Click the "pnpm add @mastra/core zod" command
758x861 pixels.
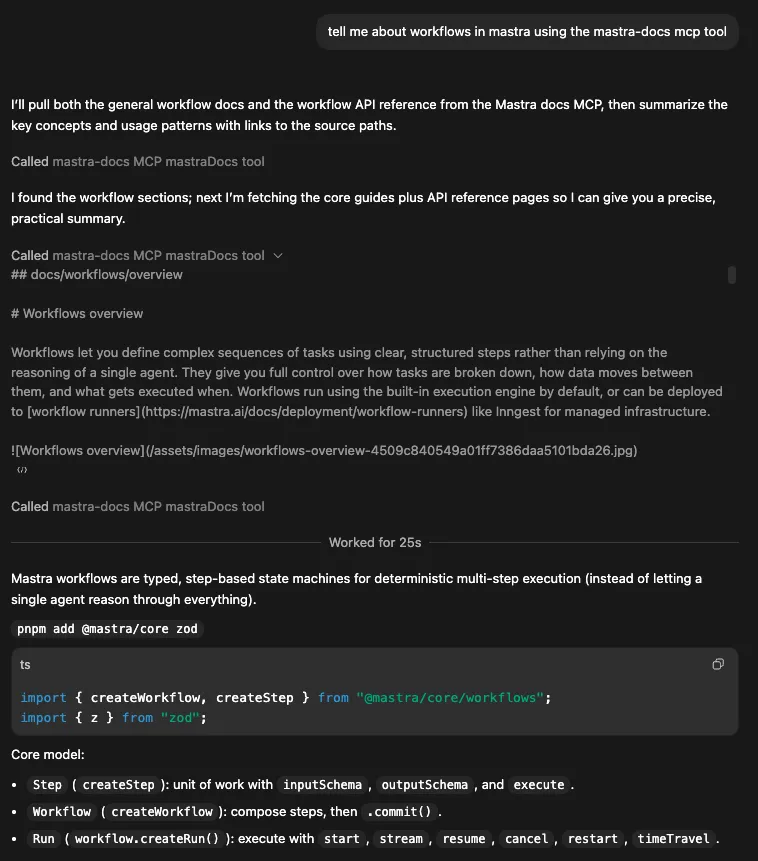pyautogui.click(x=107, y=629)
